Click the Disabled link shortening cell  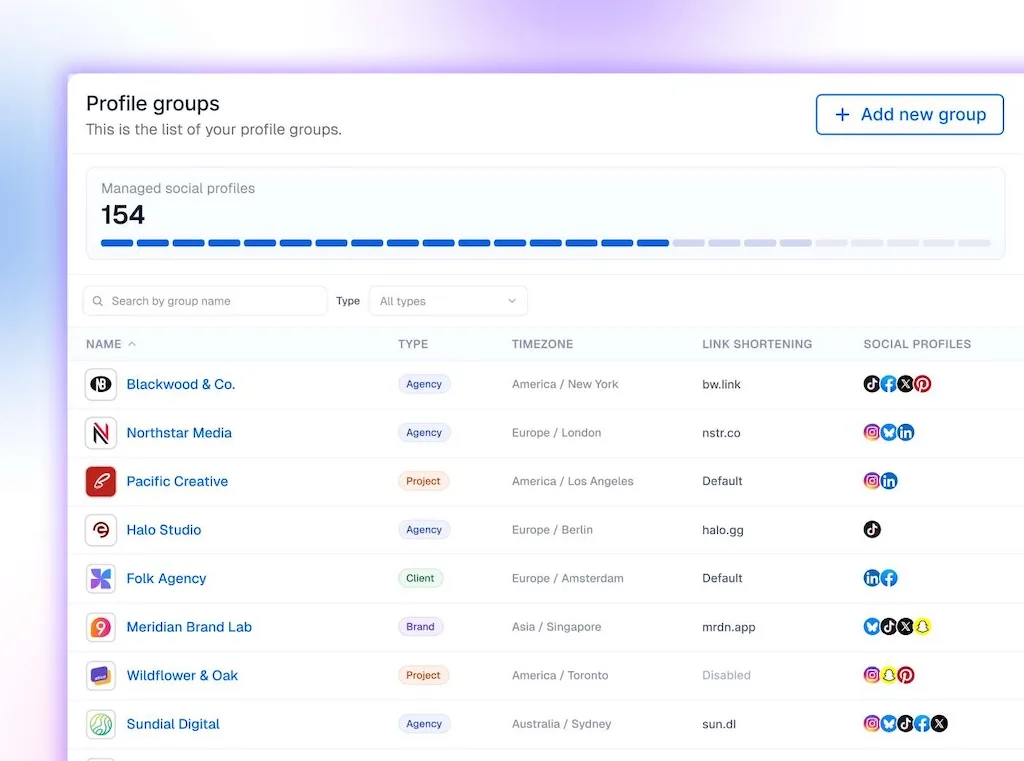pos(726,675)
